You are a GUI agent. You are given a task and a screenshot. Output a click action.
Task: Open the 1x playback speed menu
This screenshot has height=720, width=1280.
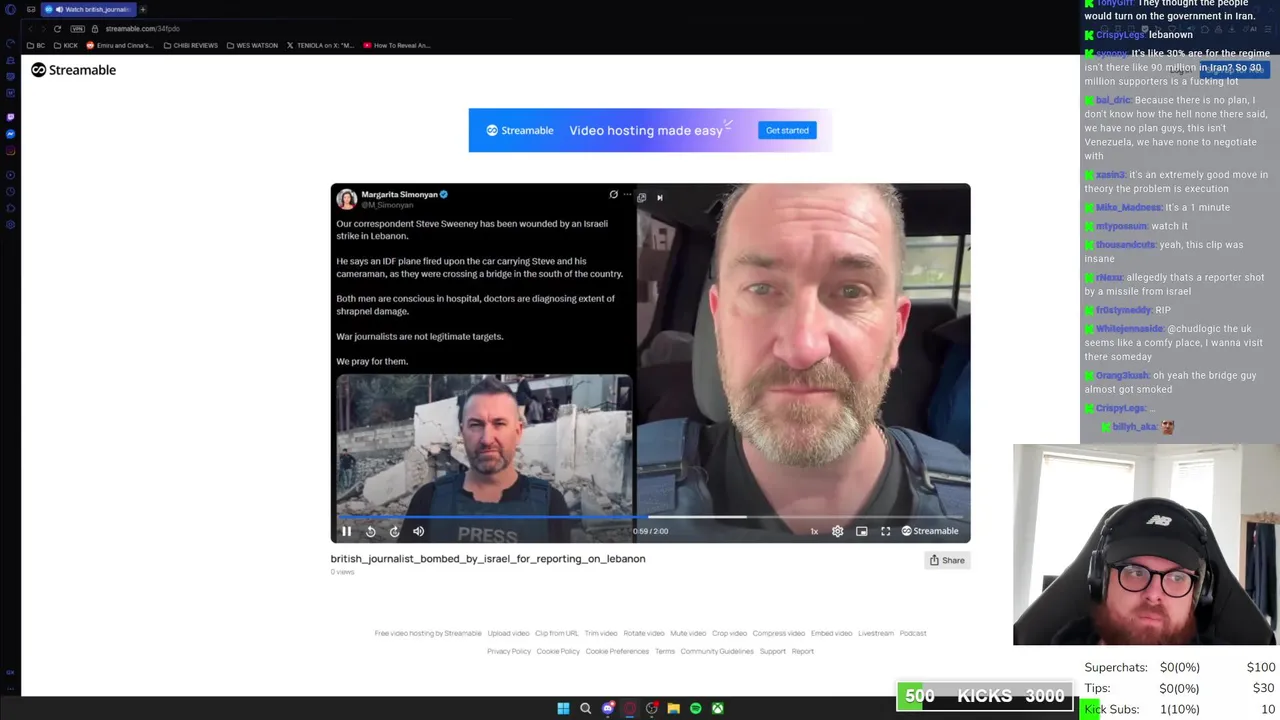814,531
